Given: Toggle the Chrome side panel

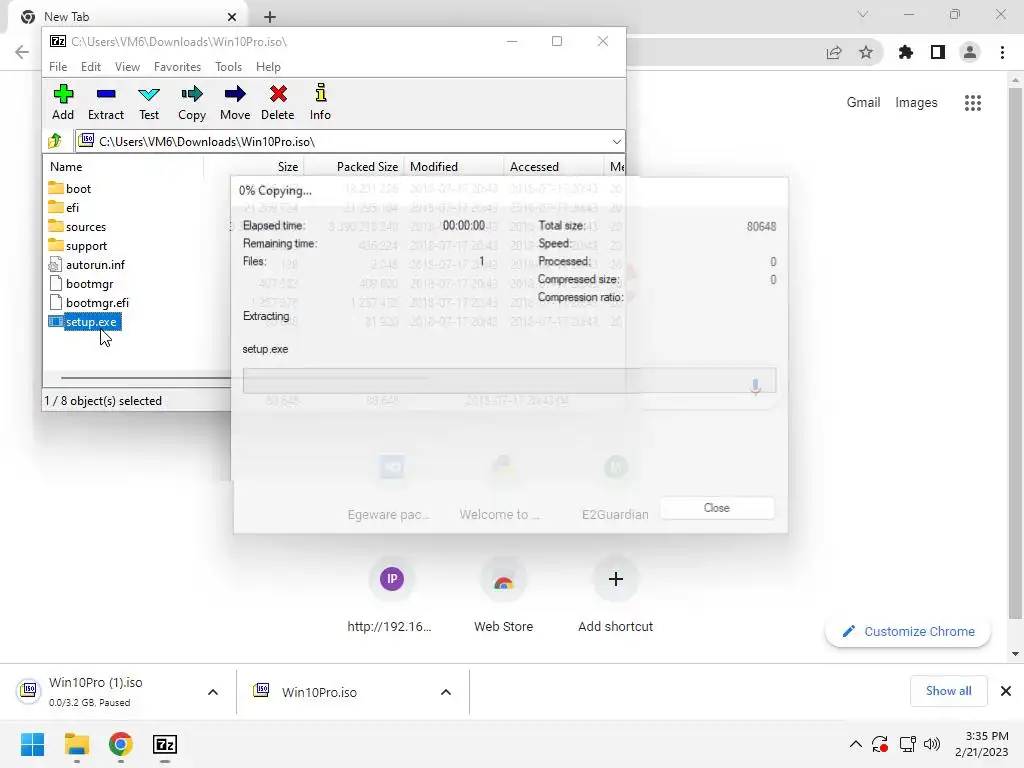Looking at the screenshot, I should pos(938,52).
